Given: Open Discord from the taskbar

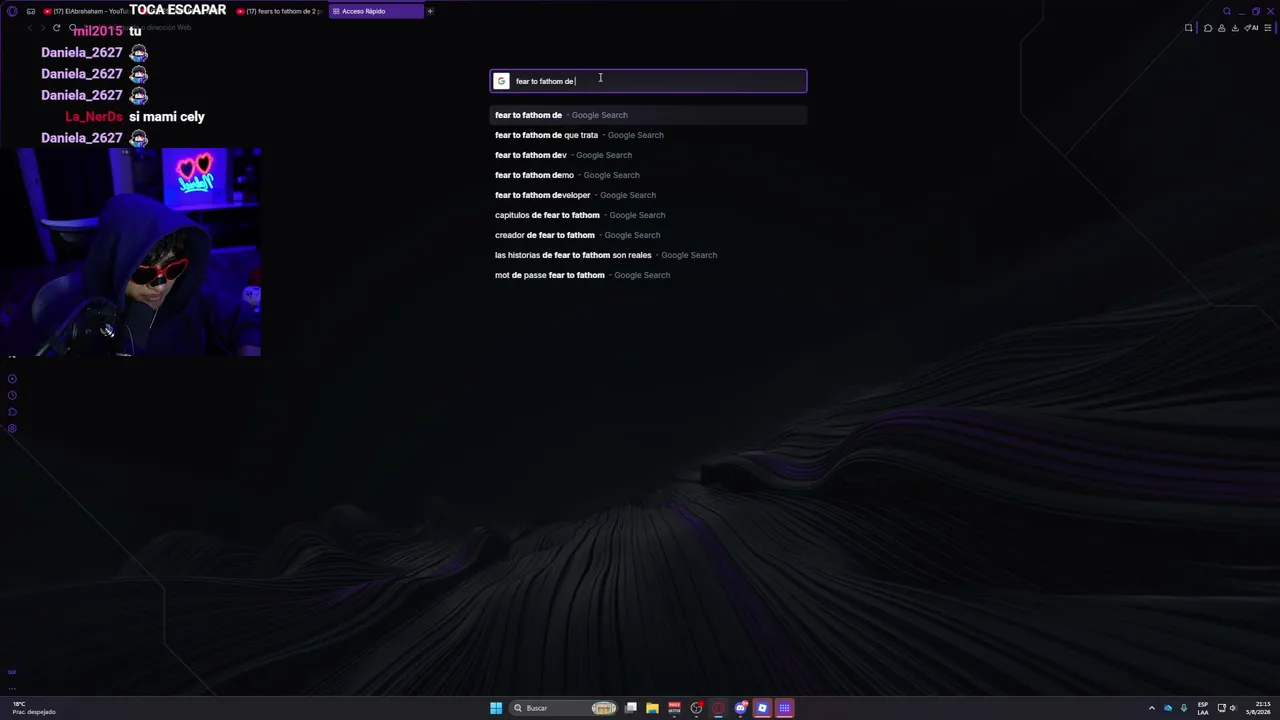Looking at the screenshot, I should 740,708.
